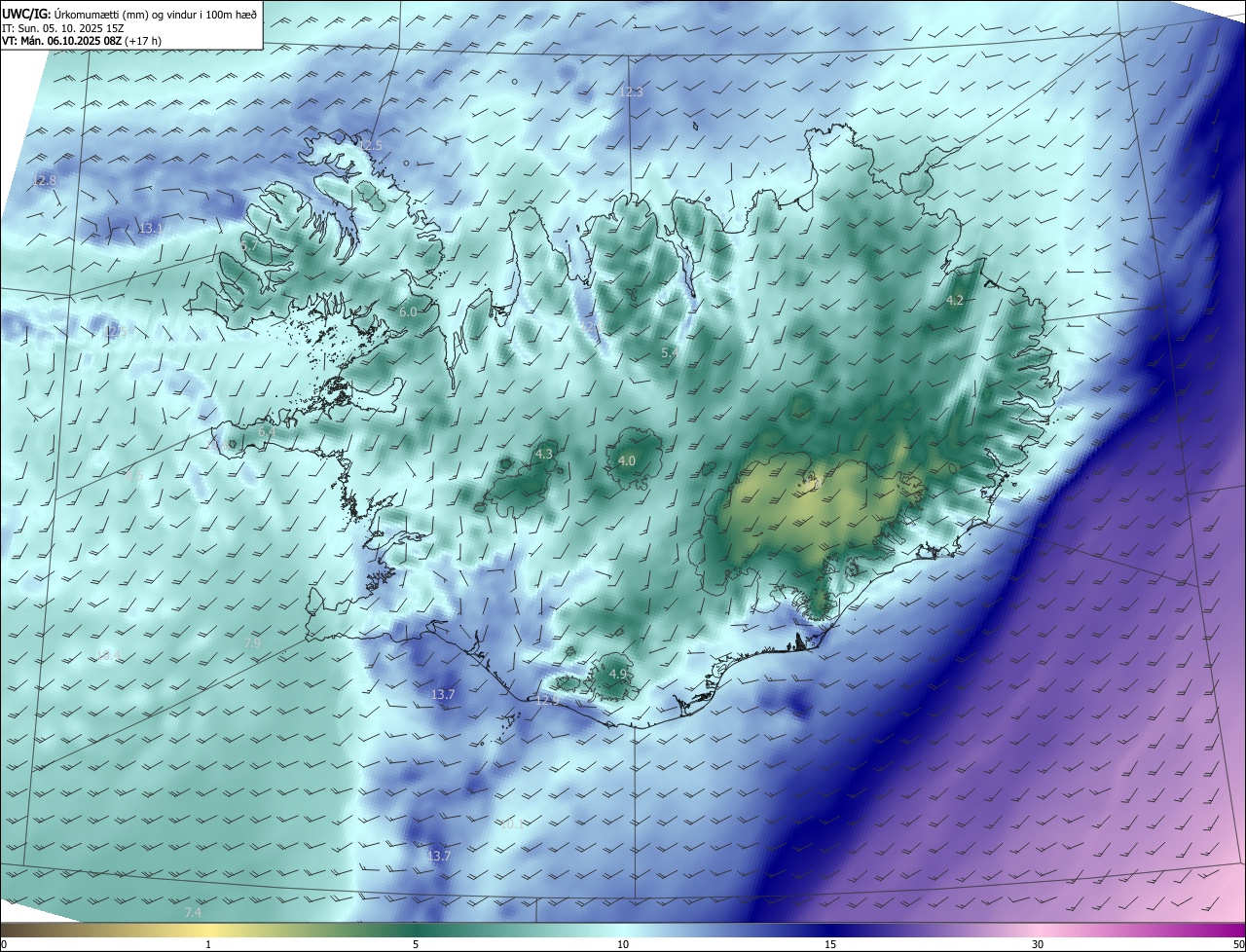Click the 12.9 value label on the coast
The height and width of the screenshot is (952, 1246).
click(x=548, y=700)
